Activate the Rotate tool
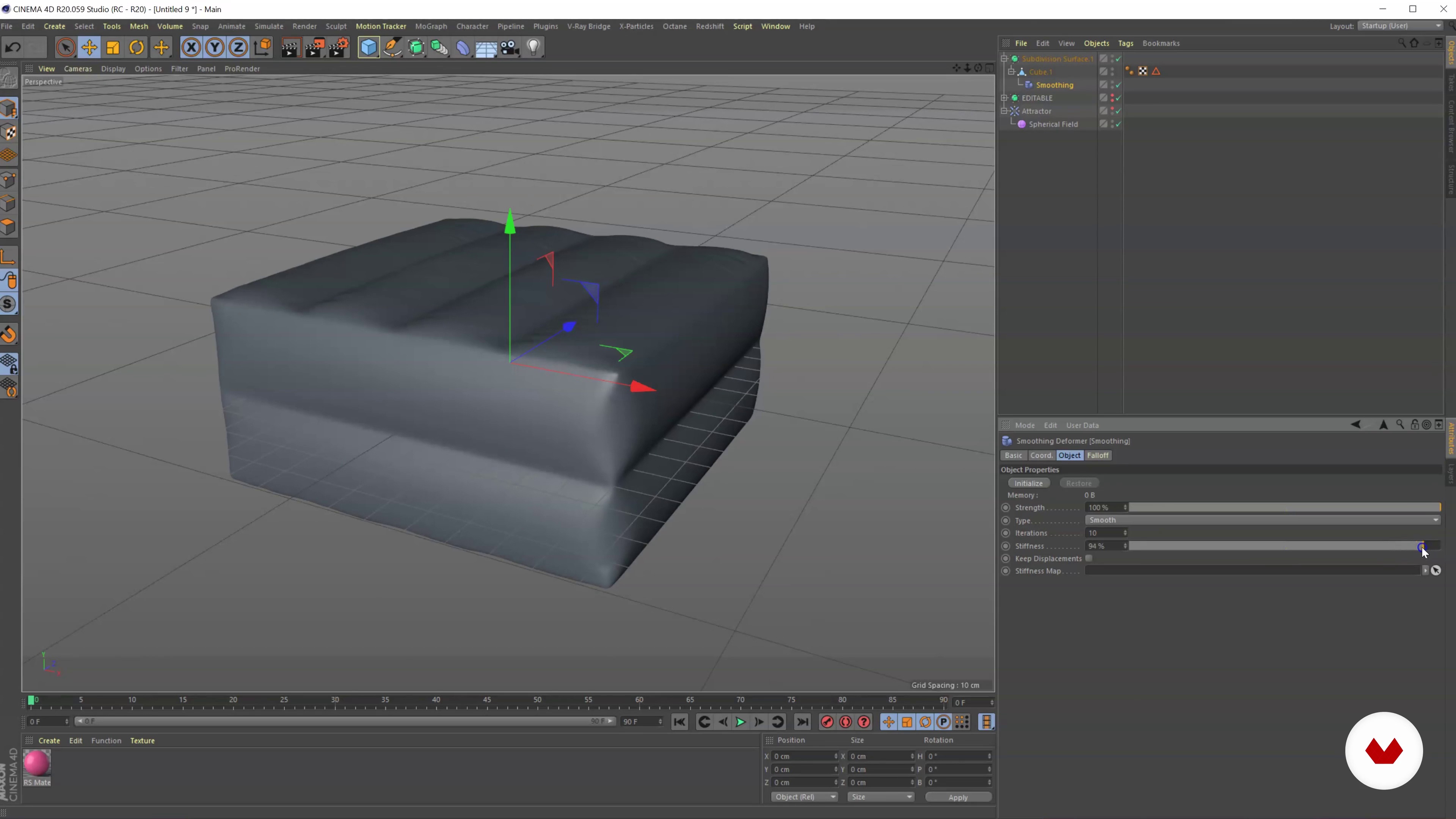 click(137, 47)
